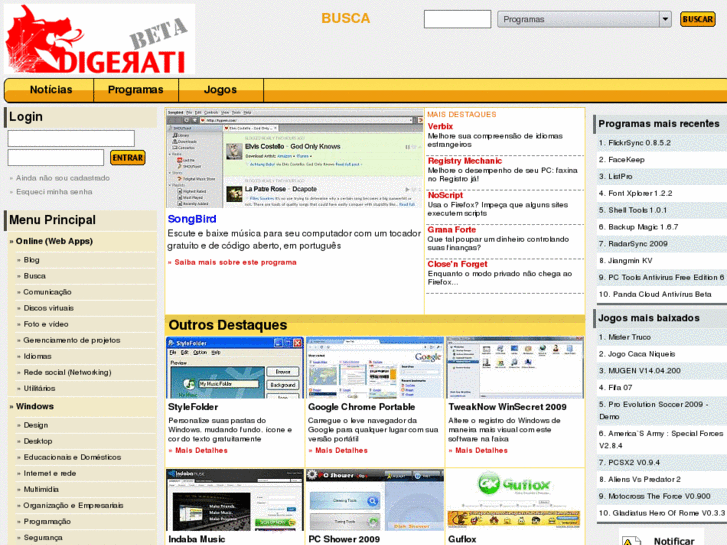Screen dimensions: 727x545
Task: Open the Windows menu section
Action: pos(35,406)
